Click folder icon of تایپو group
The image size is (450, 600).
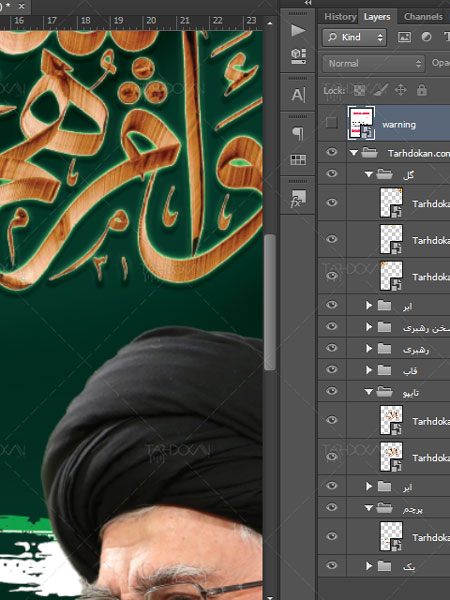[x=385, y=391]
